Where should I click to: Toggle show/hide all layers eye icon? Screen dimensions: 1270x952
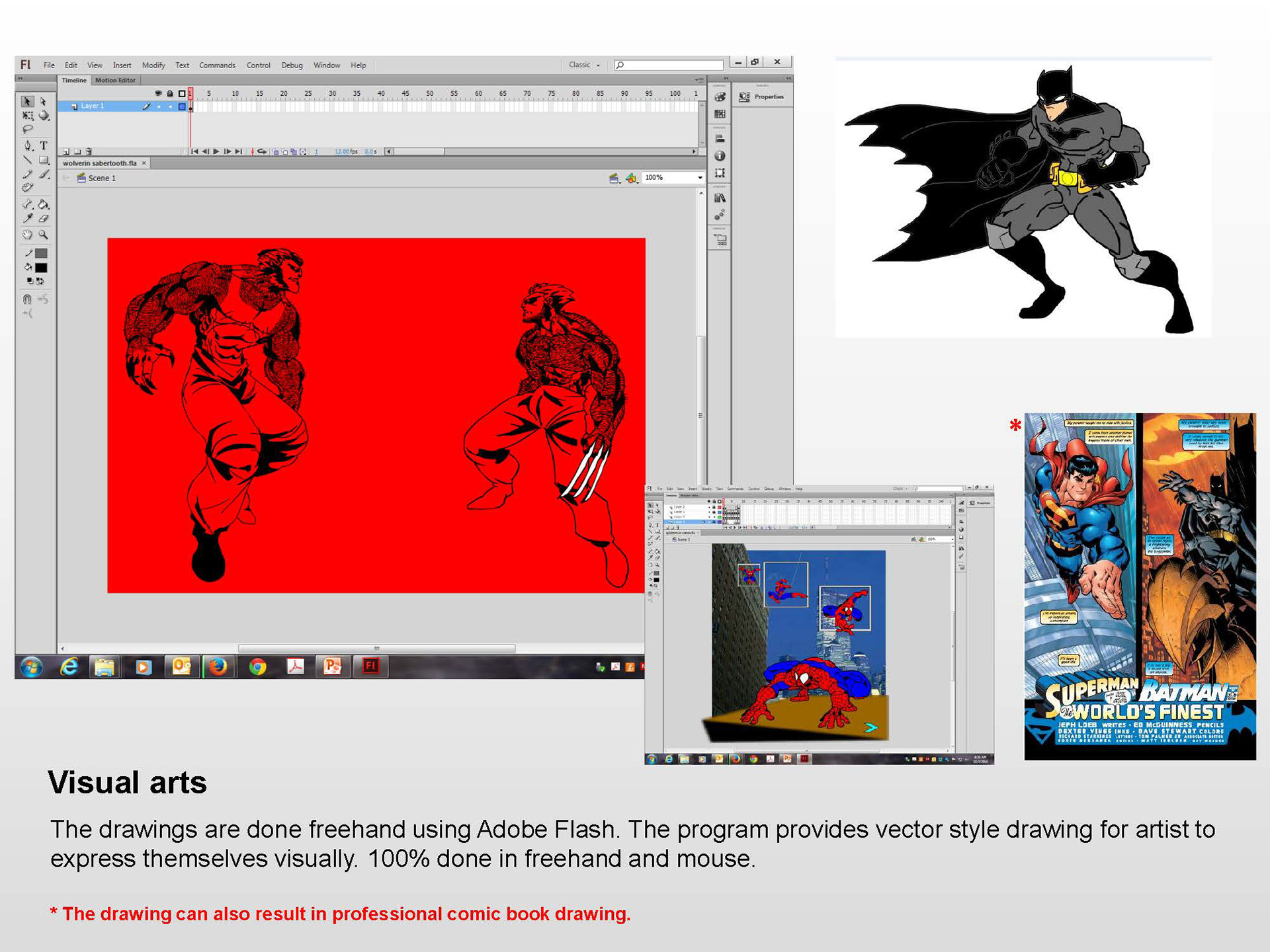point(158,93)
